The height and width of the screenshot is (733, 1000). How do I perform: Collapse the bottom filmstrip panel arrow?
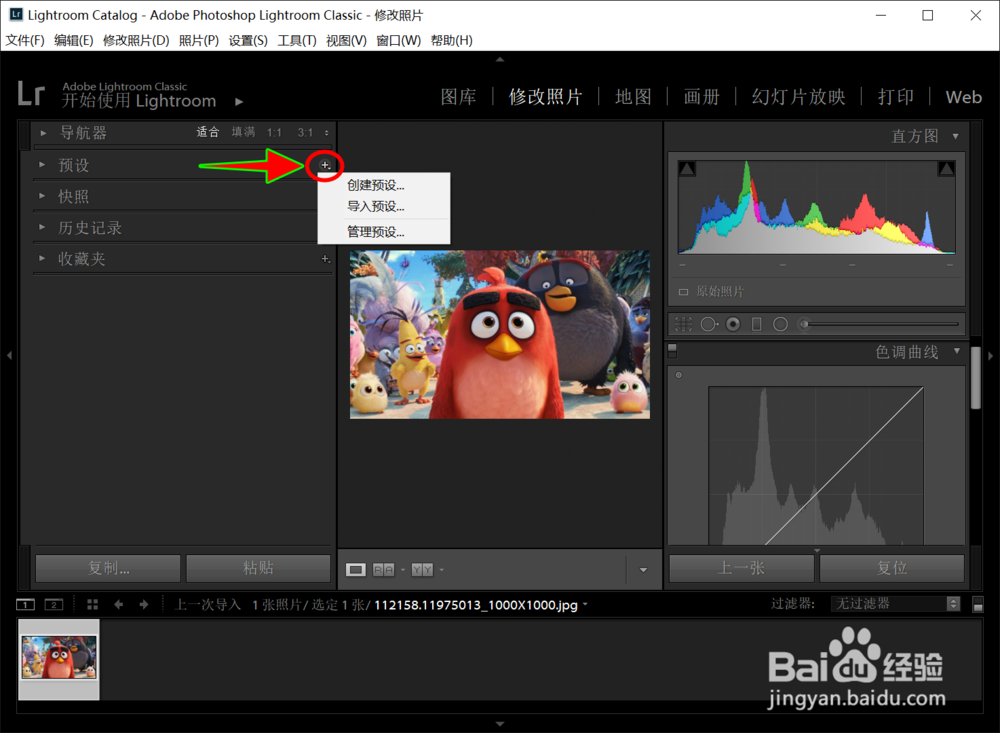500,724
